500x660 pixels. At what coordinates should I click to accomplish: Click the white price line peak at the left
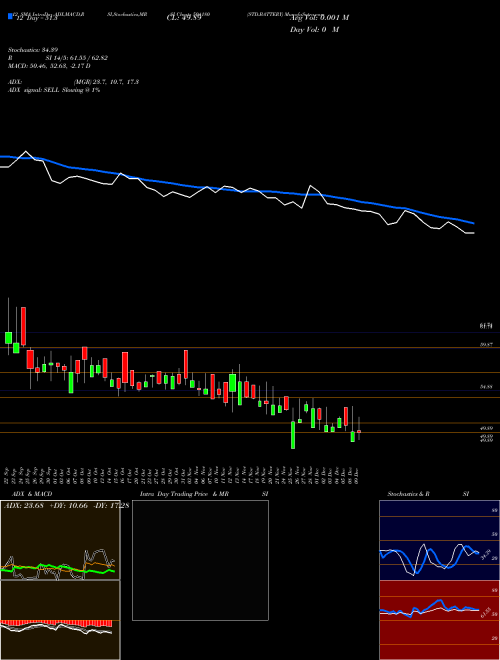coord(26,152)
